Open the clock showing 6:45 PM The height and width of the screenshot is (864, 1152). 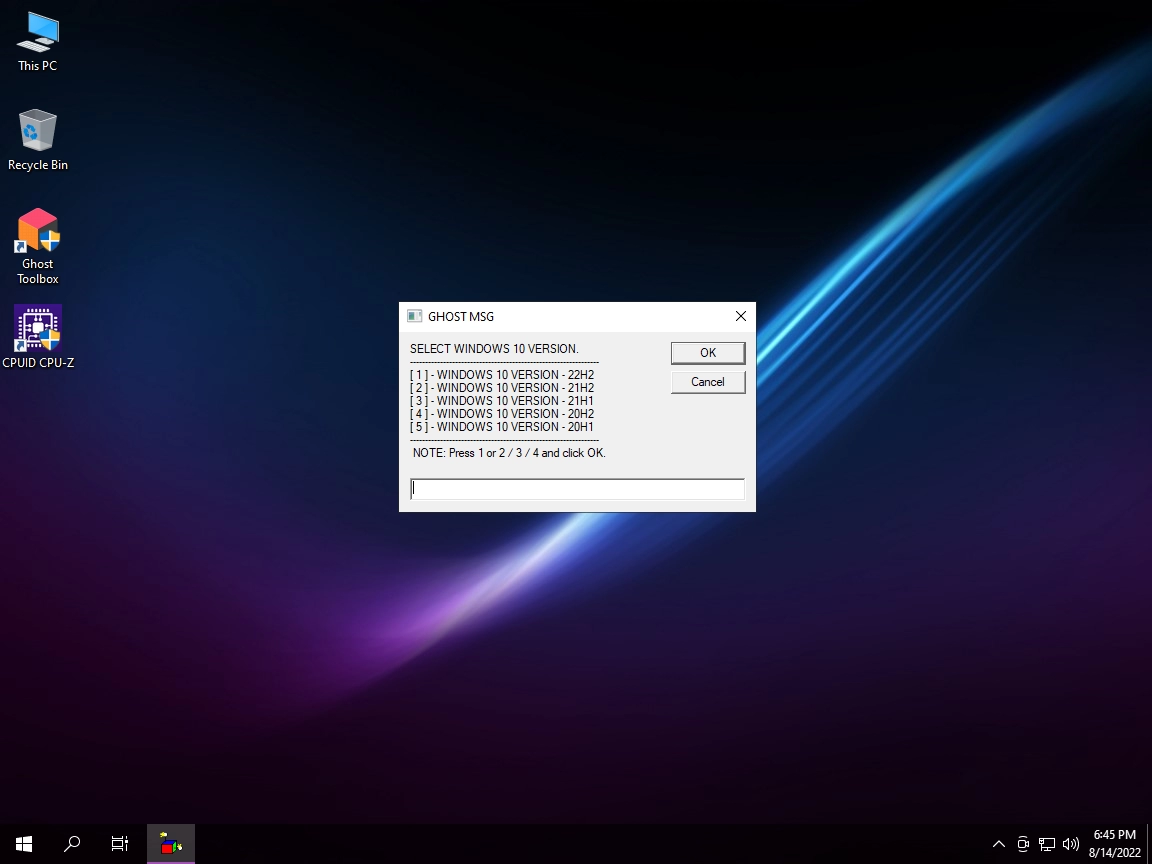(1115, 843)
